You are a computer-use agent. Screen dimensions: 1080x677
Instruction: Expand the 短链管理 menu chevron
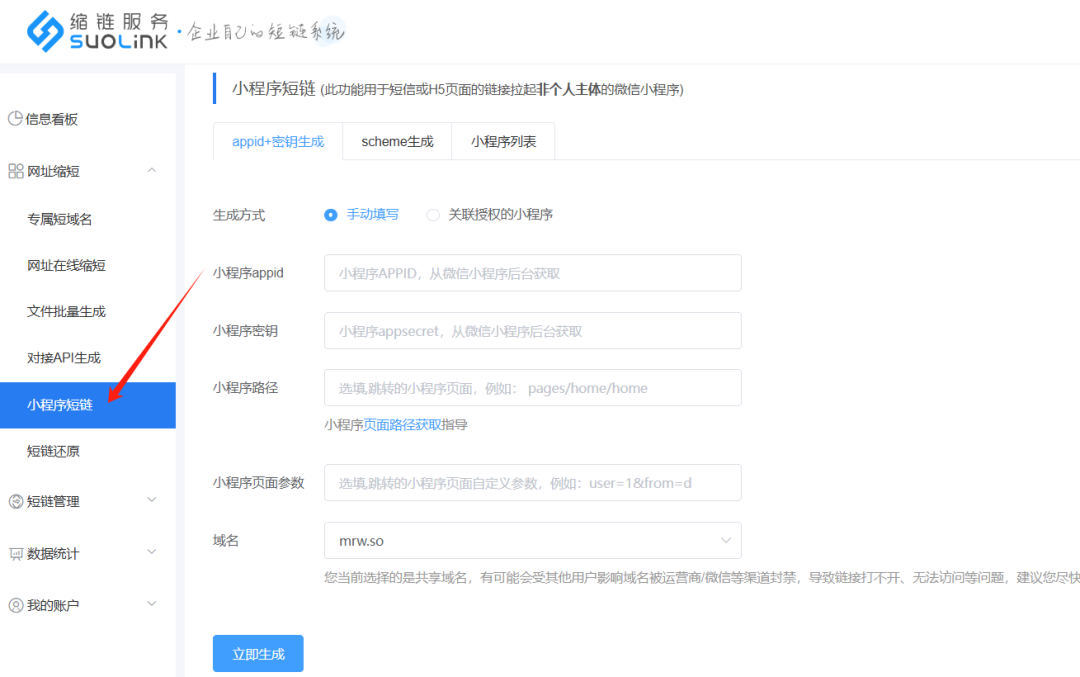pyautogui.click(x=152, y=500)
